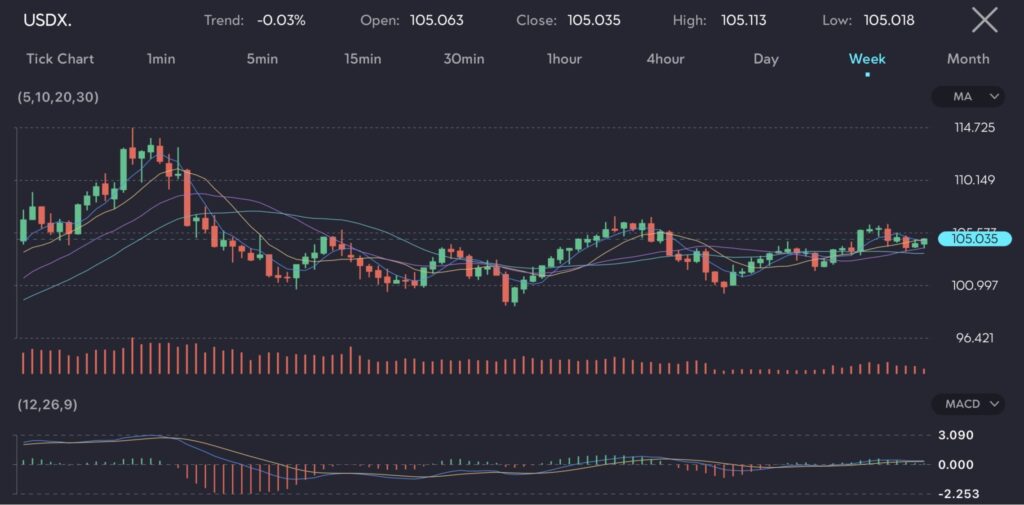Select the 5min timeframe

tap(262, 59)
